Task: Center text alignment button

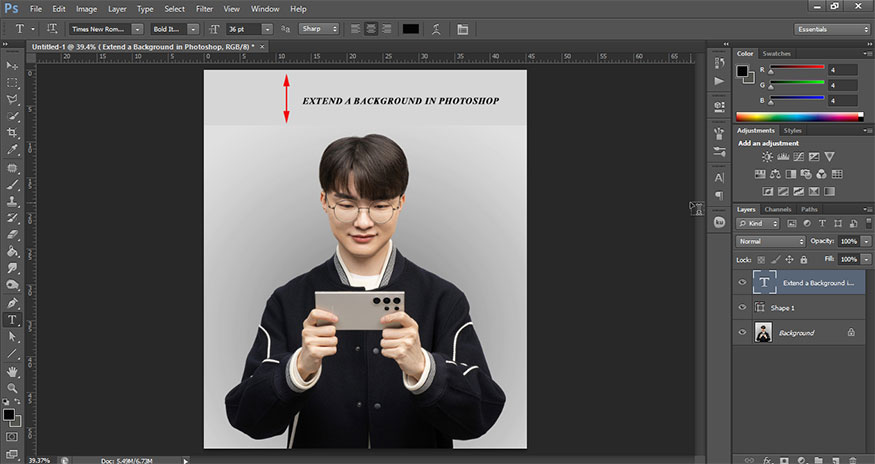Action: [x=371, y=29]
